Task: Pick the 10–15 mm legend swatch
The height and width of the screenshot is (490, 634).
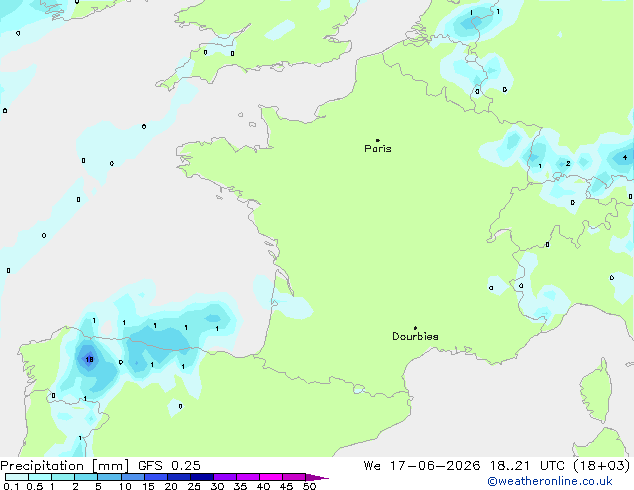Action: (133, 477)
